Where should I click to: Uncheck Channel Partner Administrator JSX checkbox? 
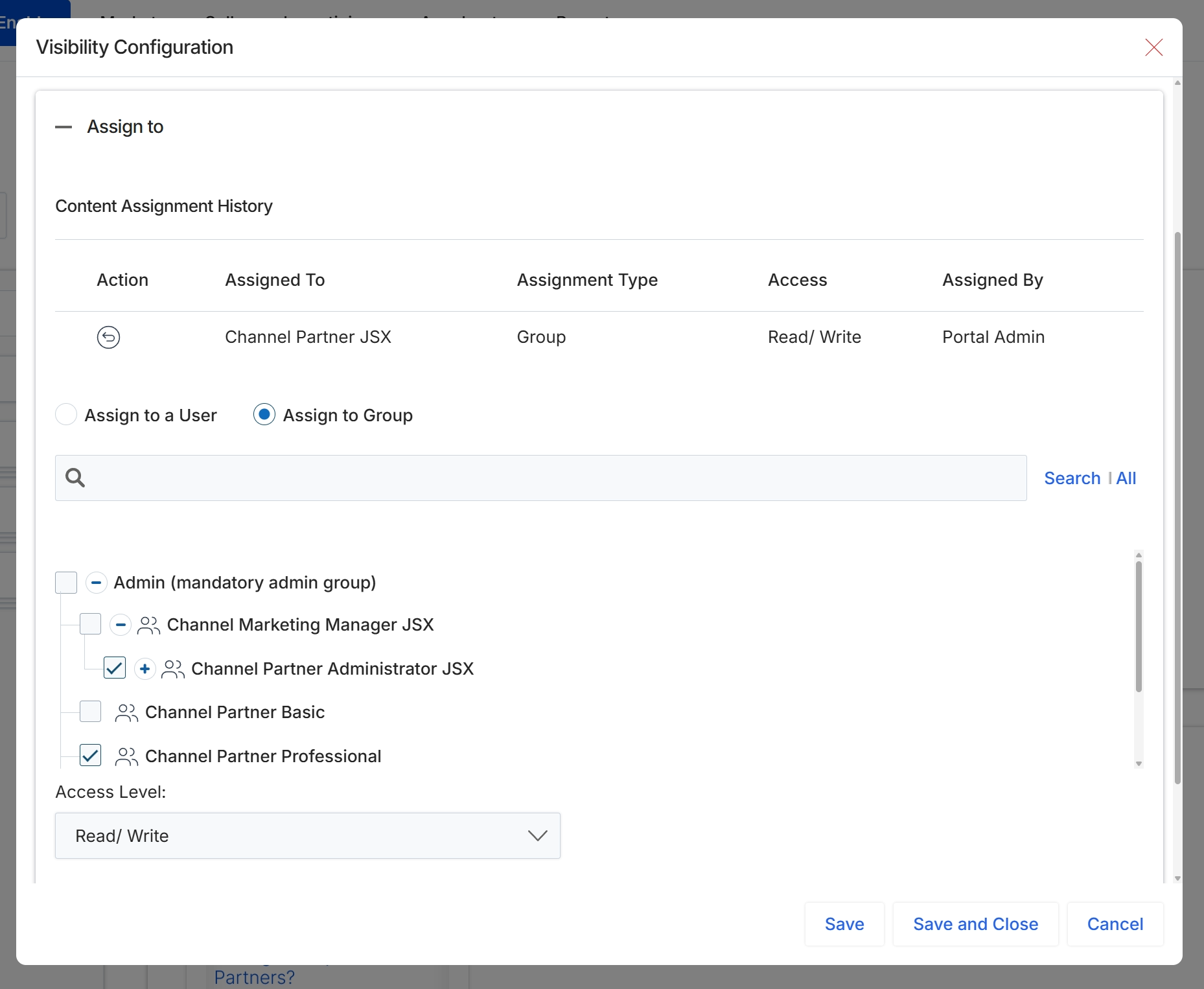tap(115, 668)
